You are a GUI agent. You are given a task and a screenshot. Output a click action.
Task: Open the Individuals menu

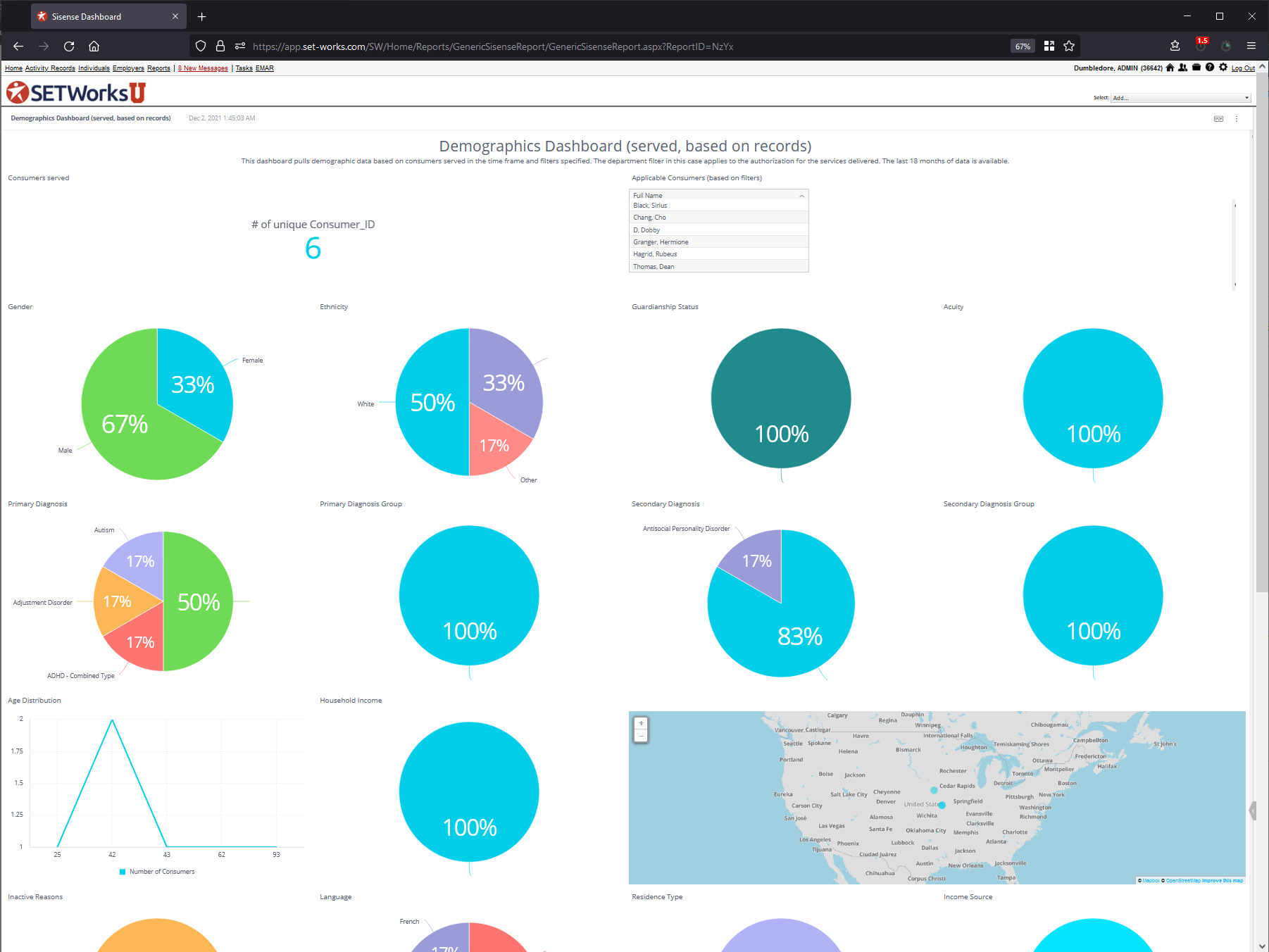click(94, 68)
